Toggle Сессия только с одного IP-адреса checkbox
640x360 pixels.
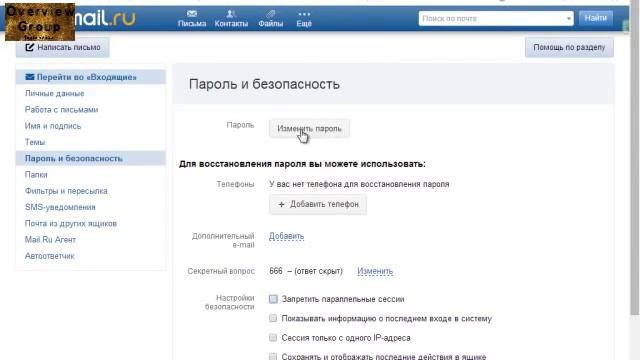[273, 338]
